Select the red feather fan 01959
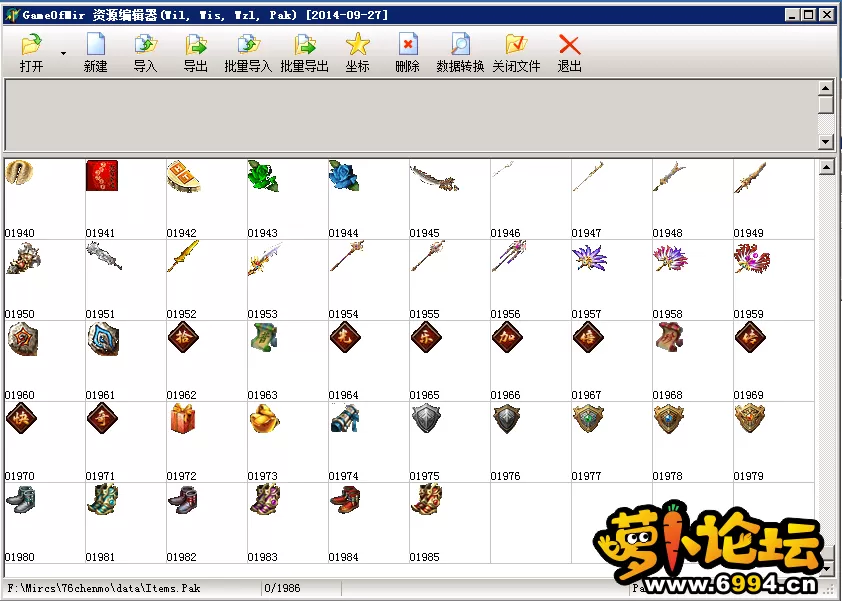Screen dimensions: 842x601 (x=752, y=258)
